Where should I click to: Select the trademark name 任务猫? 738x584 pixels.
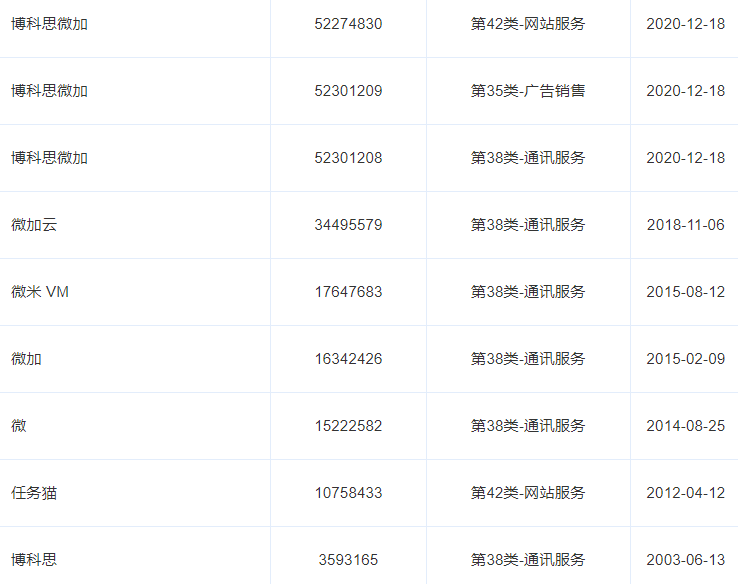pos(34,493)
